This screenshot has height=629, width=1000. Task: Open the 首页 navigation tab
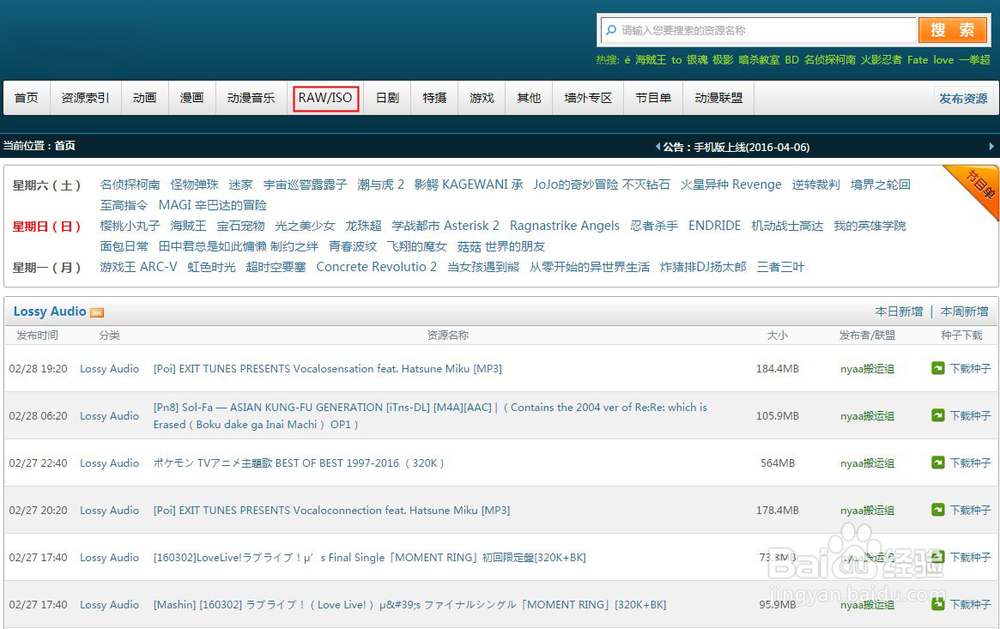tap(26, 98)
